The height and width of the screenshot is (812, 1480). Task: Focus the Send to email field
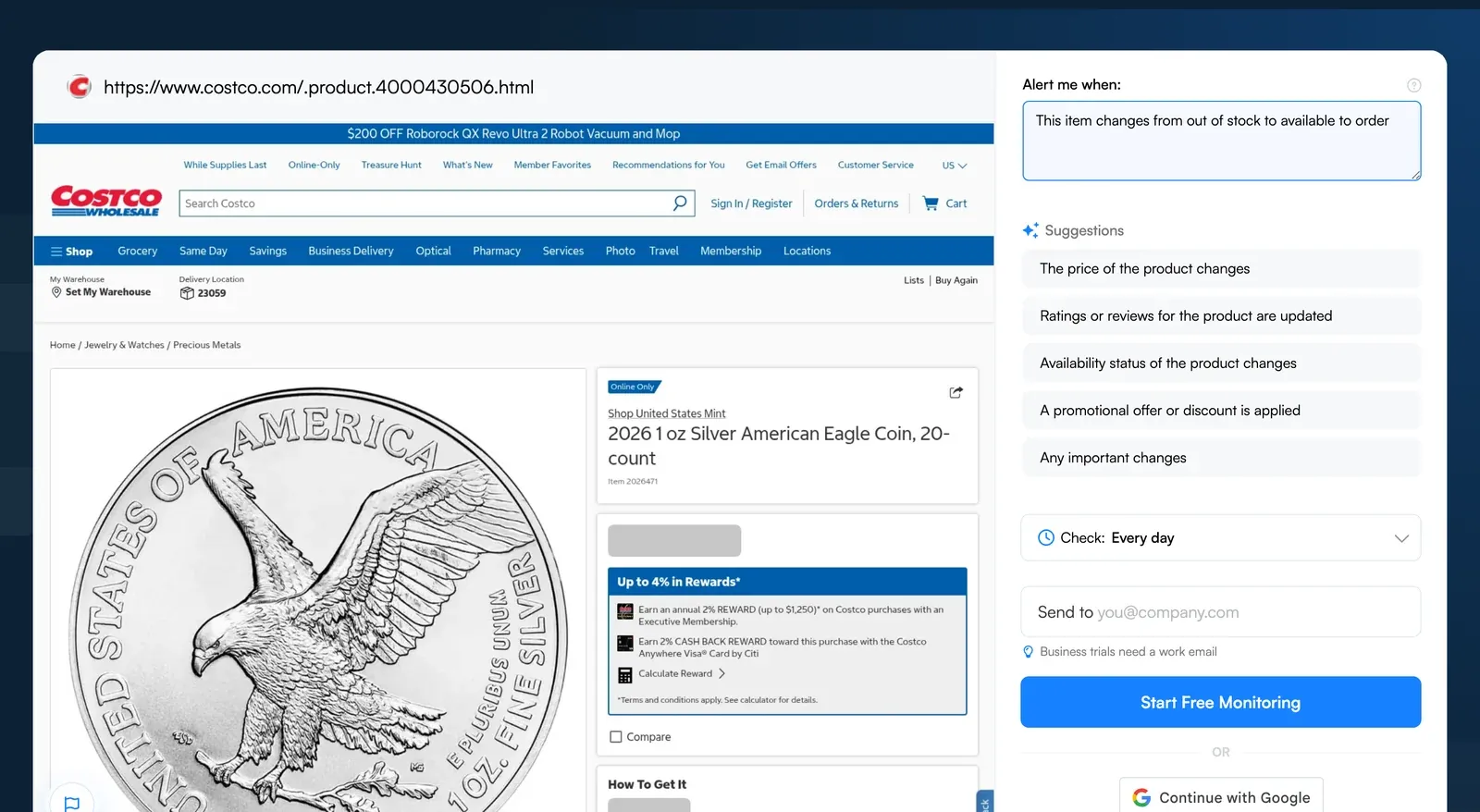point(1220,612)
